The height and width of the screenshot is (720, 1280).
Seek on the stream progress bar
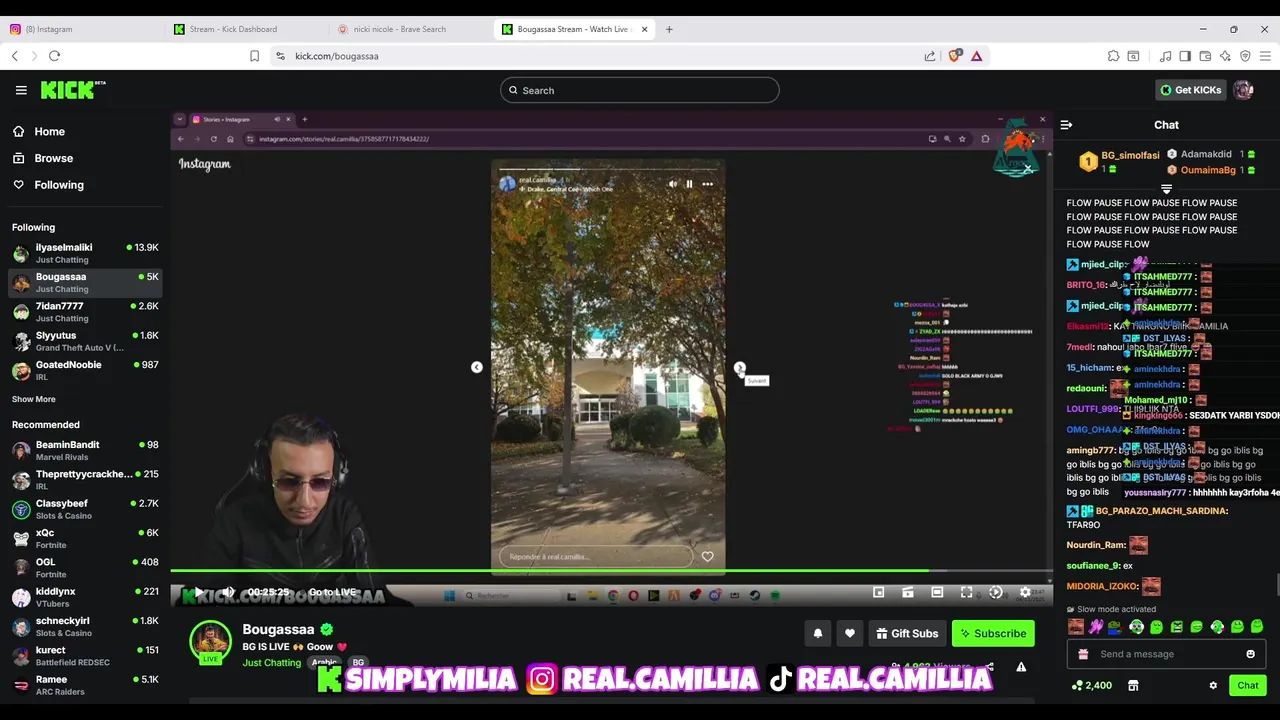(611, 571)
